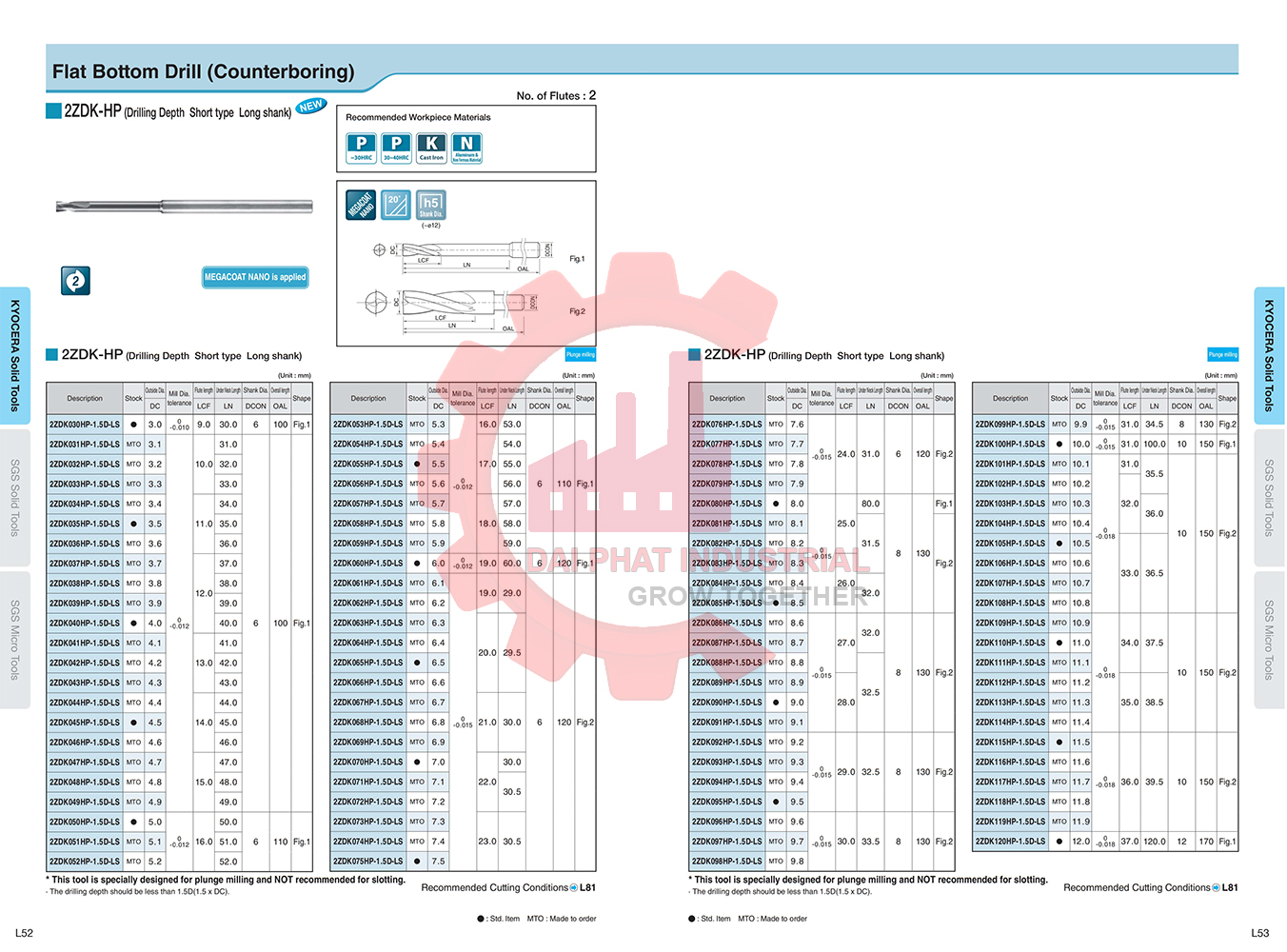Select the 2ZDK098HP-1.5D-LS description cell
Image resolution: width=1287 pixels, height=952 pixels.
tap(727, 862)
